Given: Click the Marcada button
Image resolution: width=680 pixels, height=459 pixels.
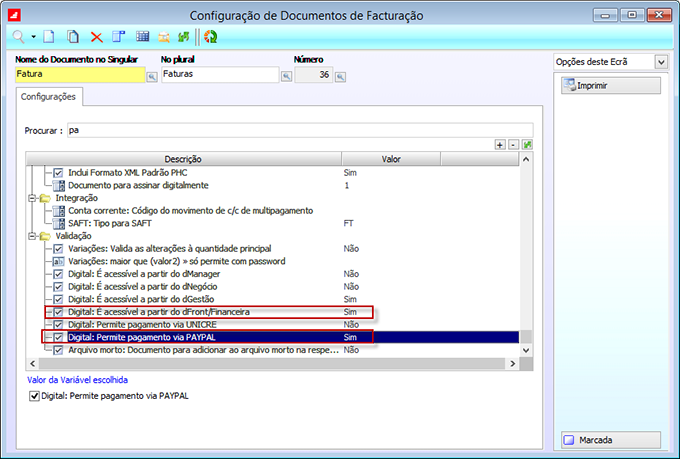Looking at the screenshot, I should [611, 440].
